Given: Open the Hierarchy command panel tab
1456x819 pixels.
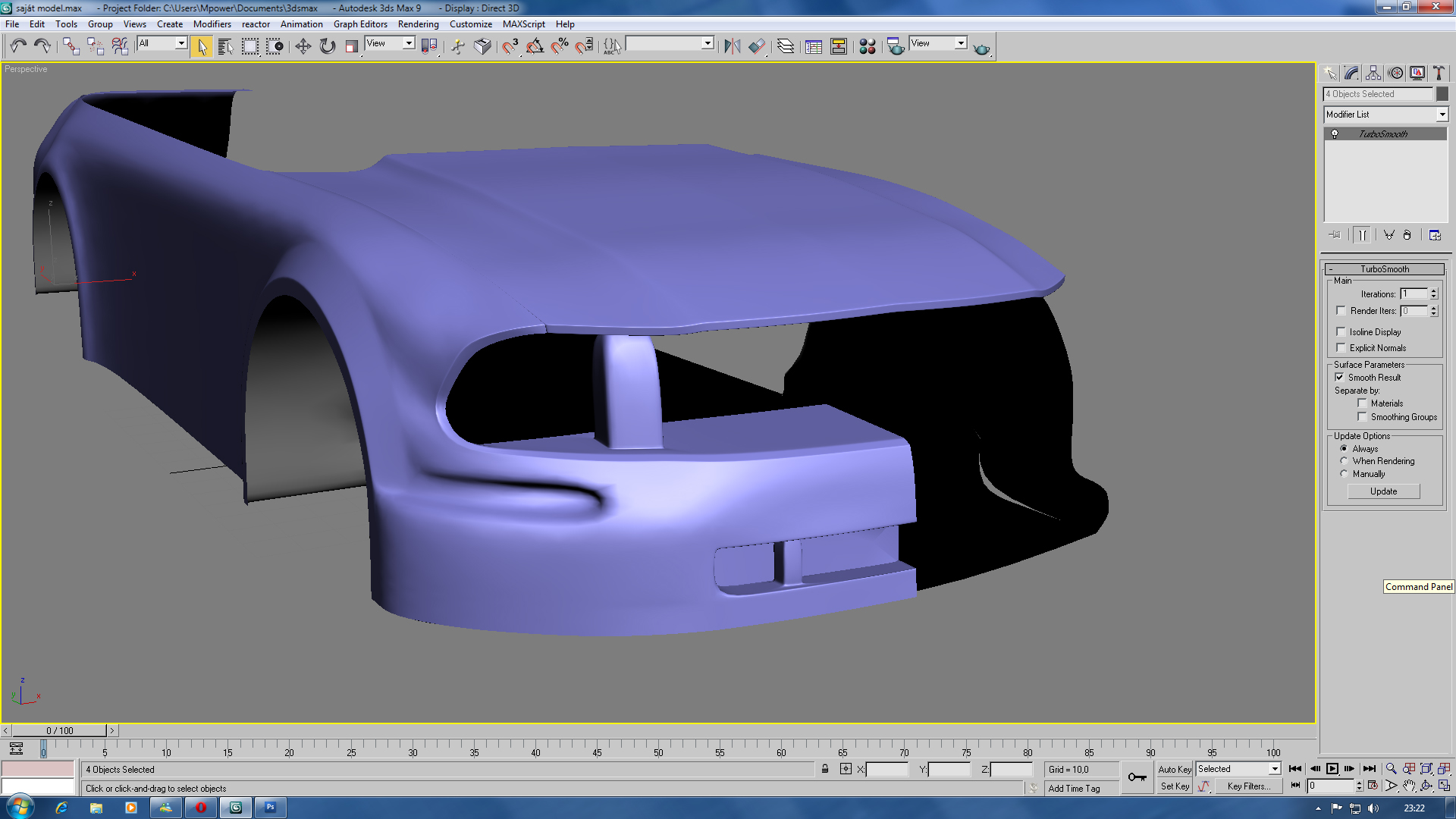Looking at the screenshot, I should pyautogui.click(x=1373, y=73).
